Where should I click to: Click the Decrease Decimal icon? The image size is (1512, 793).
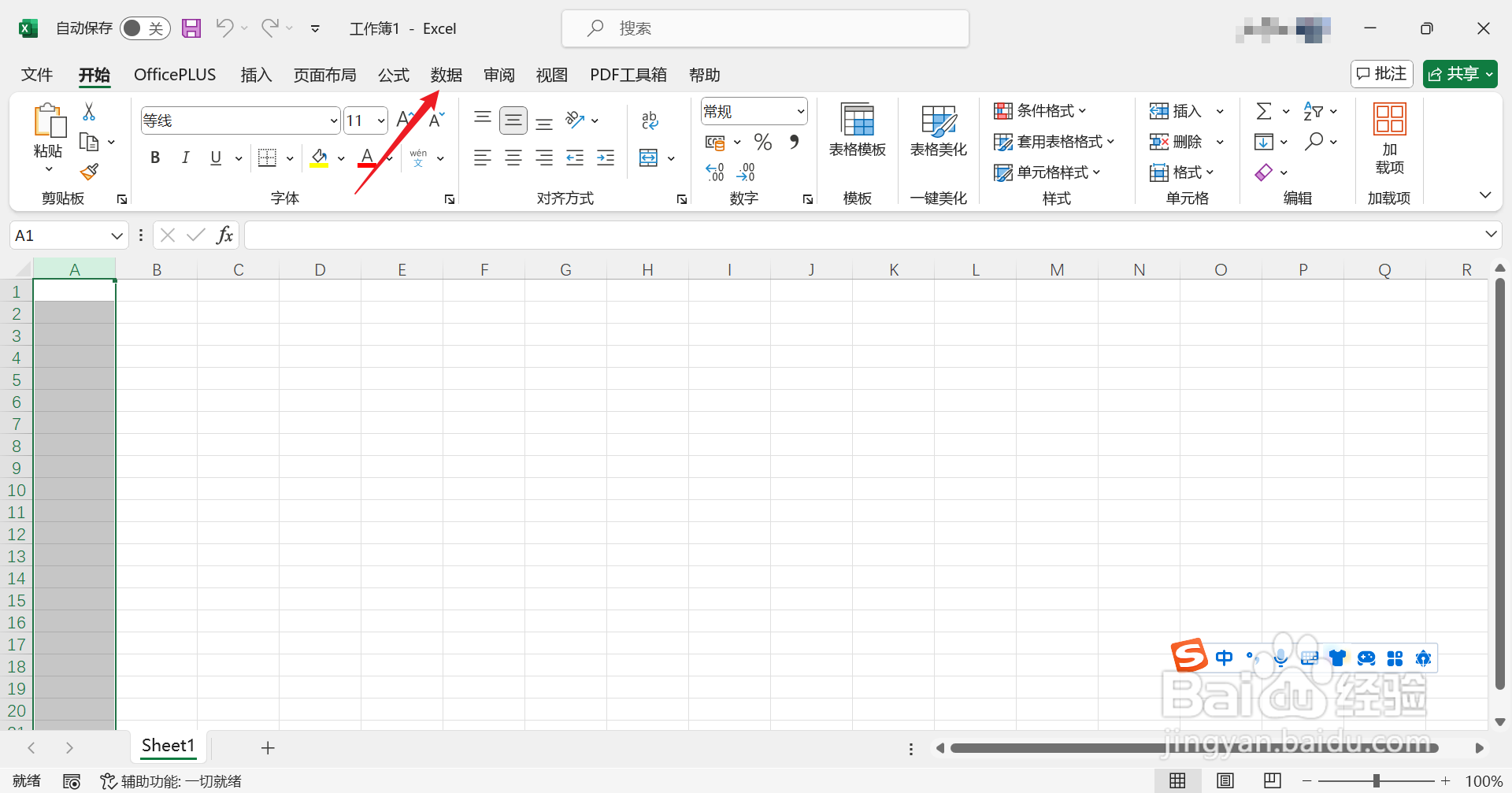click(746, 172)
